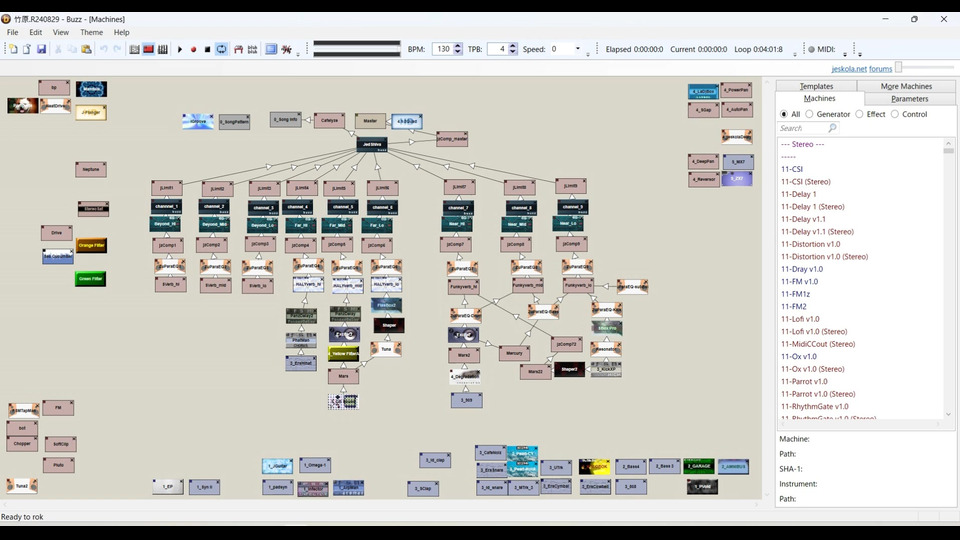Open the Speed dropdown
This screenshot has height=540, width=960.
pos(577,48)
